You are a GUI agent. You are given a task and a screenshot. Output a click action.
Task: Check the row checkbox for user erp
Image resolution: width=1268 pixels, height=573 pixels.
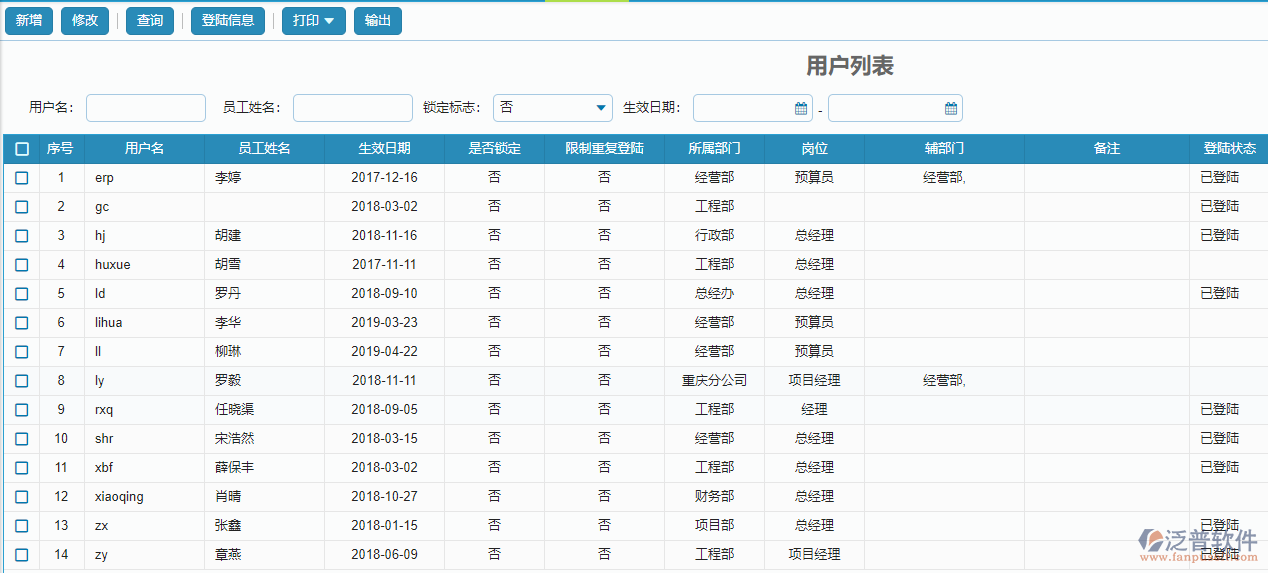point(22,178)
